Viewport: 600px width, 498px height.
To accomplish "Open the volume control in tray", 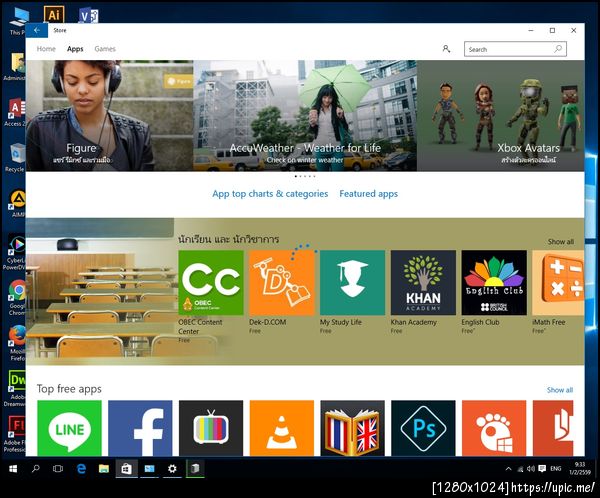I will (x=531, y=469).
